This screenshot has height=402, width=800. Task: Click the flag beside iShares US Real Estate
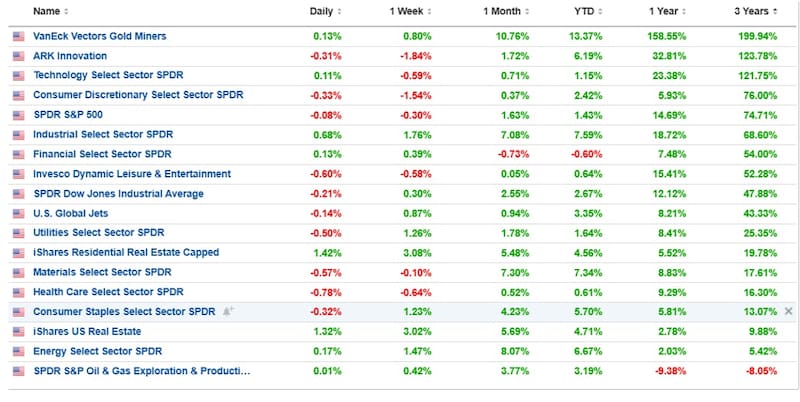[x=17, y=332]
